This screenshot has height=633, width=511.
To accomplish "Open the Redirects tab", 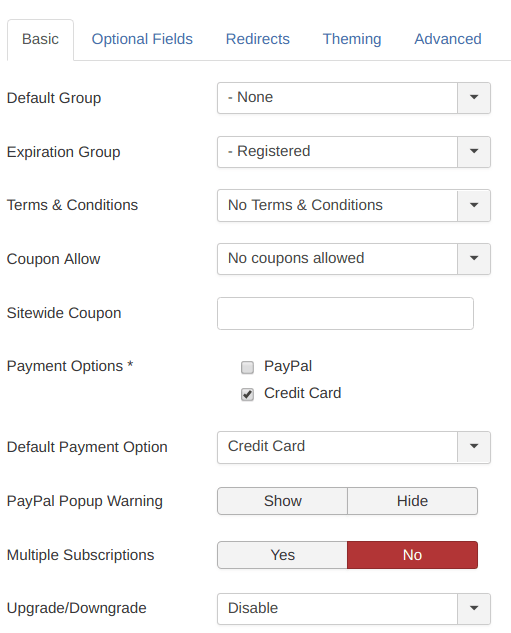I will pyautogui.click(x=258, y=39).
